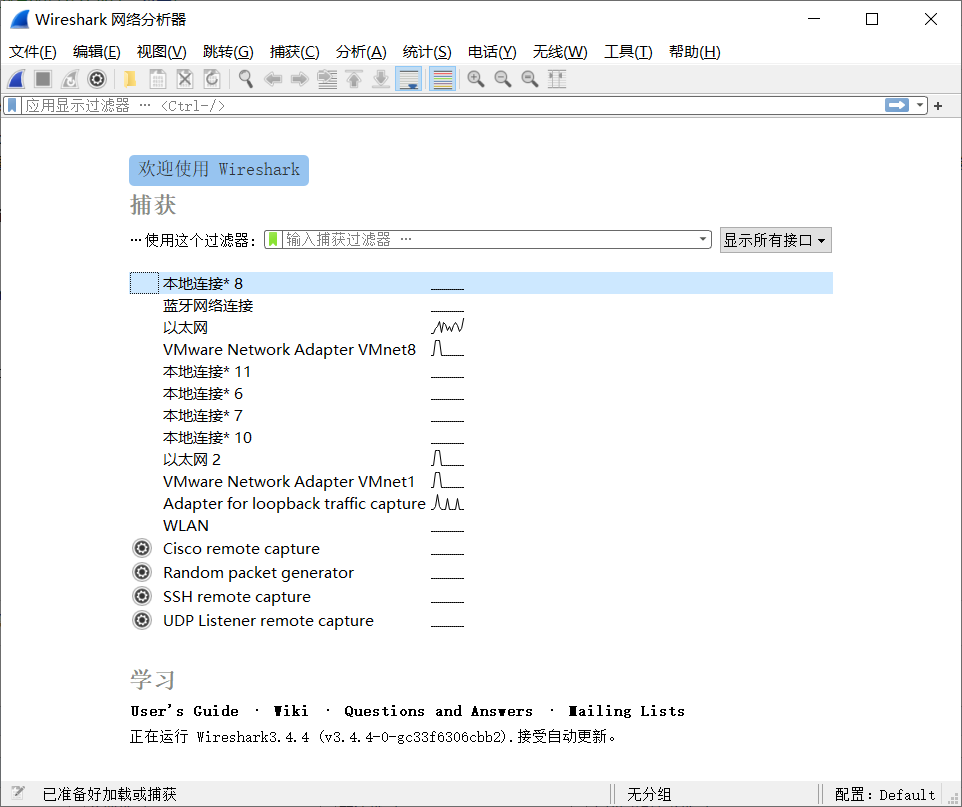962x807 pixels.
Task: Click status bar expert info icon
Action: (17, 793)
